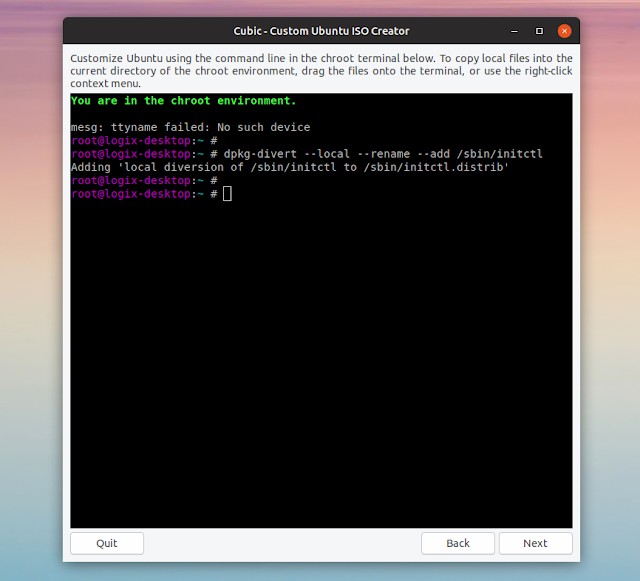Screen dimensions: 640x581
Task: Minimize the Cubic window
Action: click(514, 31)
